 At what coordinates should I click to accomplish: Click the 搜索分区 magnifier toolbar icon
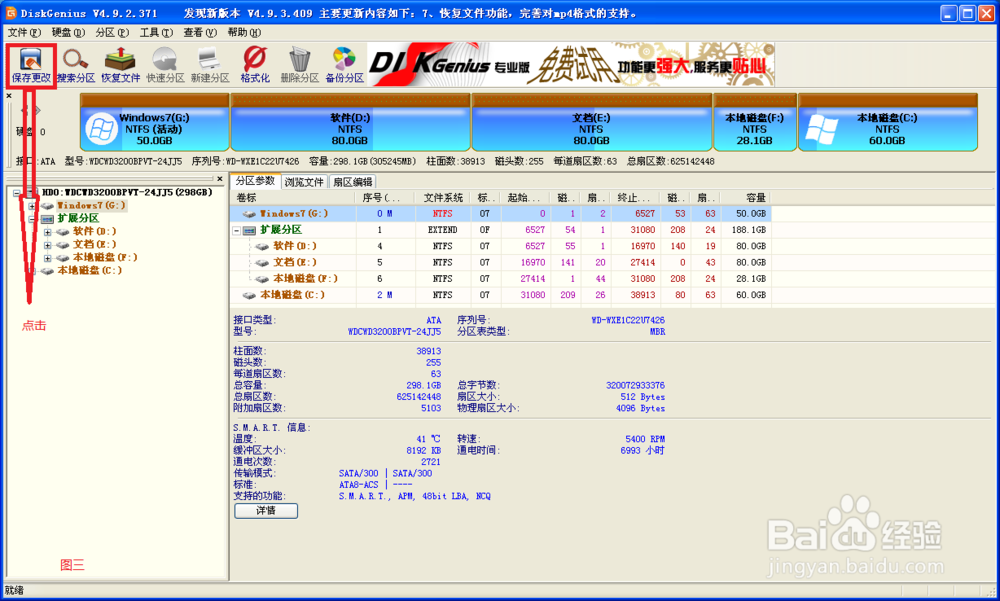tap(76, 65)
